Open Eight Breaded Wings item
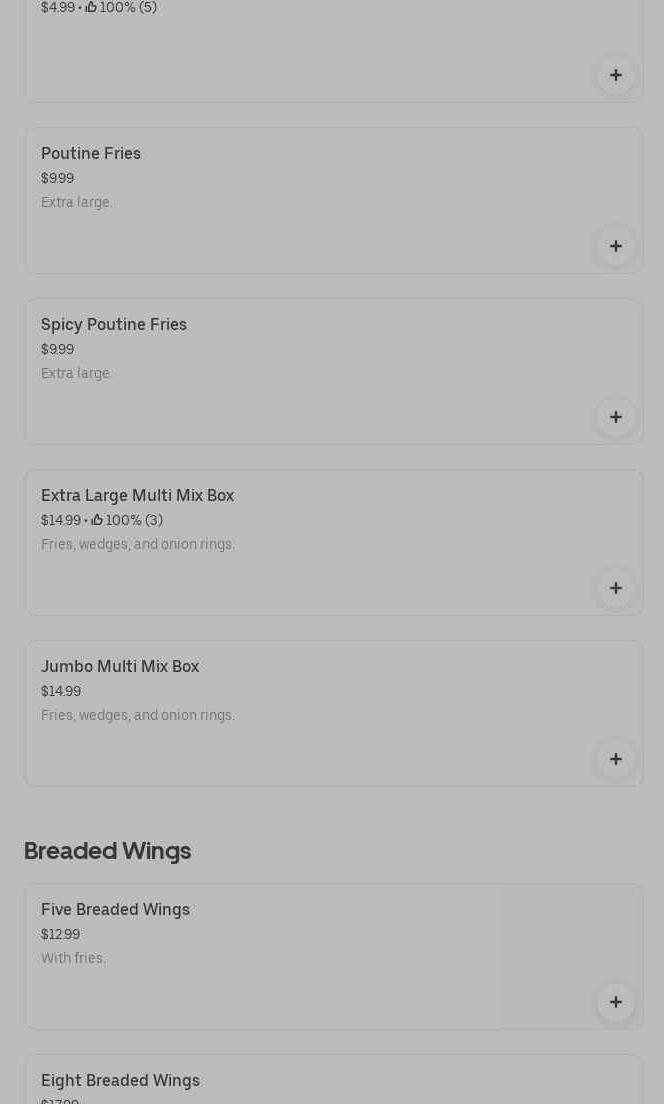Screen dimensions: 664x1104 (x=120, y=1080)
